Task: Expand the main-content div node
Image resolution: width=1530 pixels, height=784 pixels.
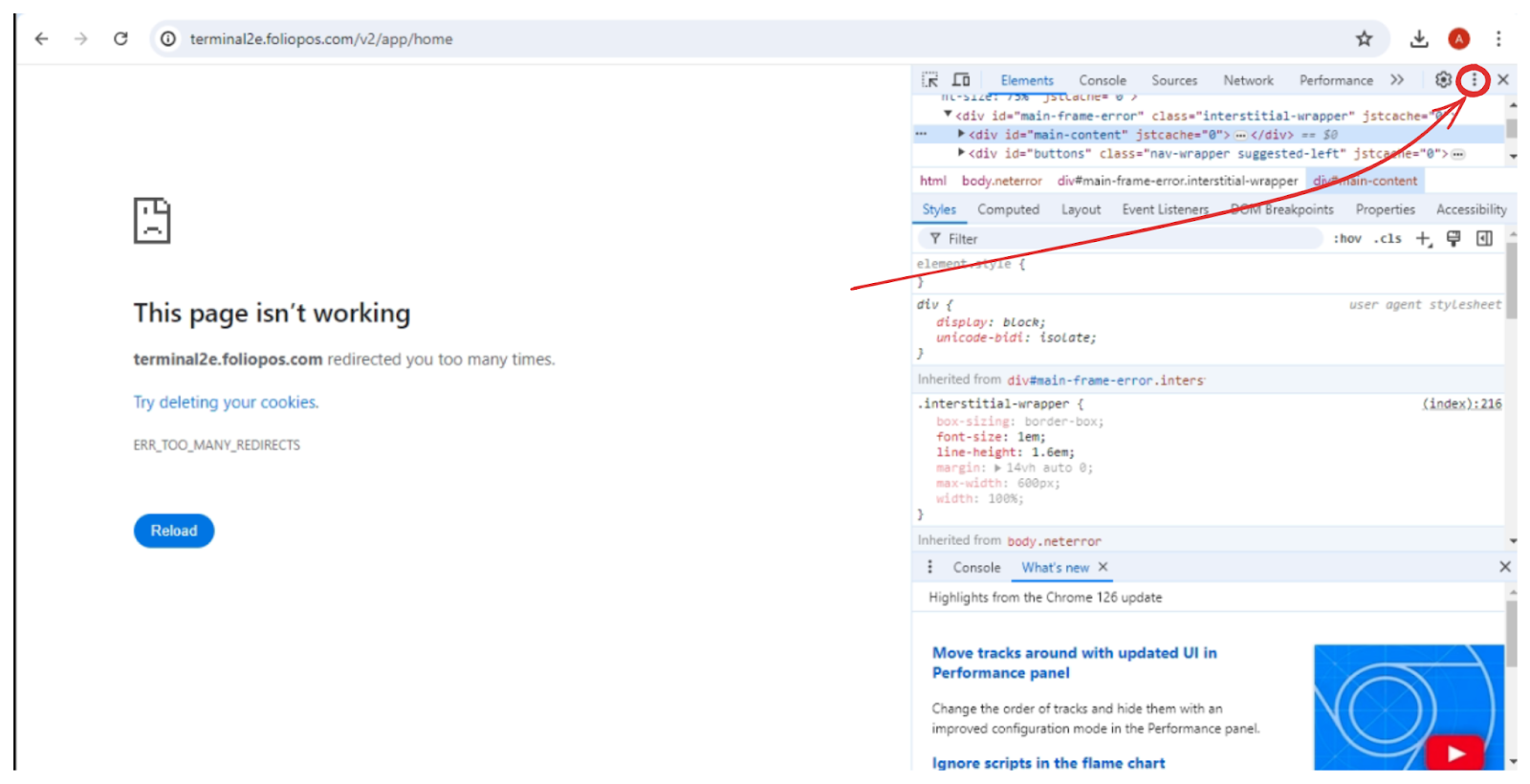Action: pos(961,135)
